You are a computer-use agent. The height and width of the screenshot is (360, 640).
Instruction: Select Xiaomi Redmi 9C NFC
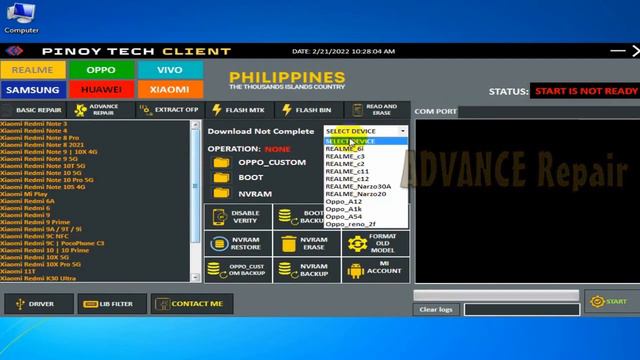[x=34, y=236]
